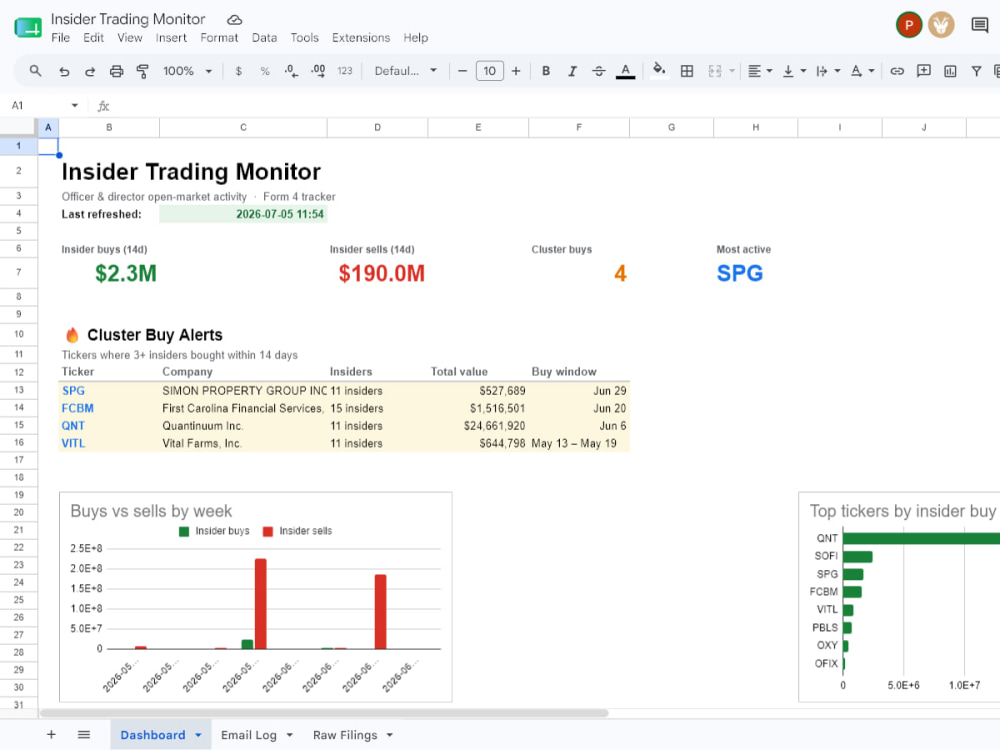Image resolution: width=1000 pixels, height=750 pixels.
Task: Toggle bold formatting
Action: (x=546, y=71)
